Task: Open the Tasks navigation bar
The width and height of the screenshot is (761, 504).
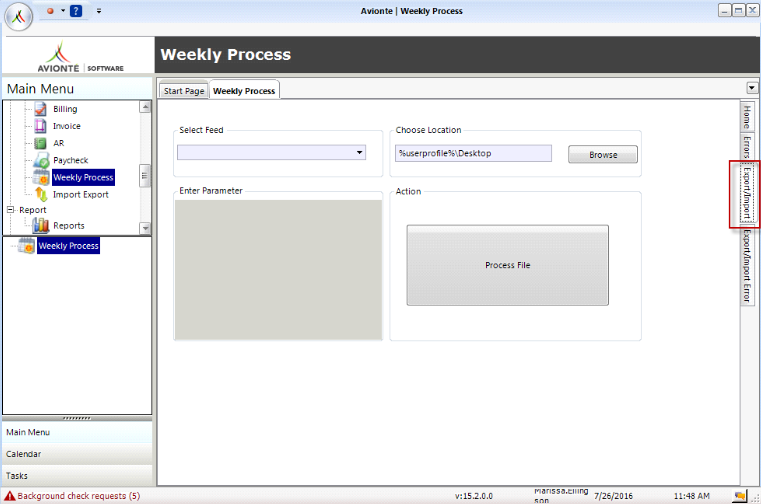Action: [x=77, y=476]
